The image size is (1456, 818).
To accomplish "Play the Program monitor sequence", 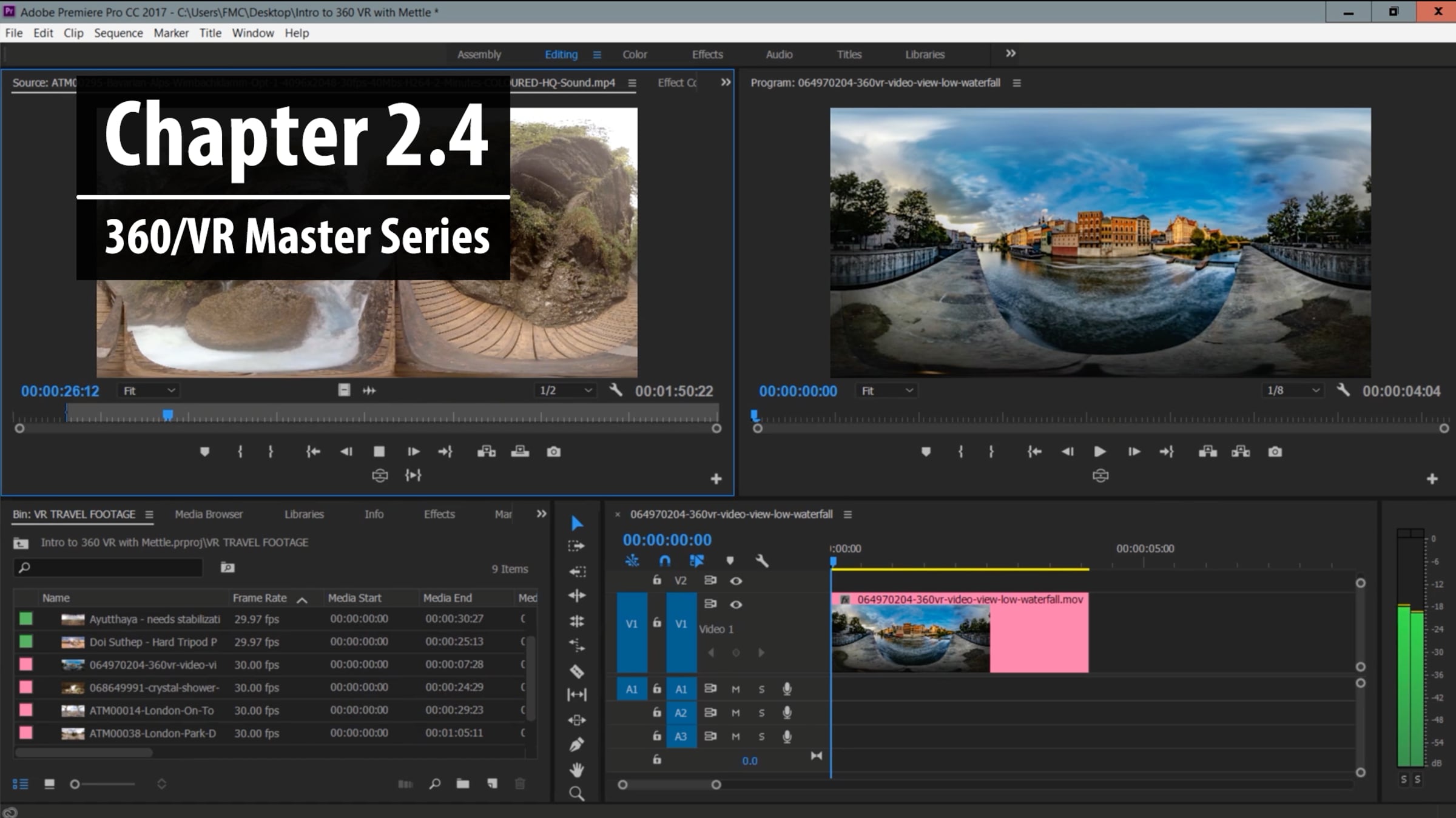I will pyautogui.click(x=1099, y=452).
